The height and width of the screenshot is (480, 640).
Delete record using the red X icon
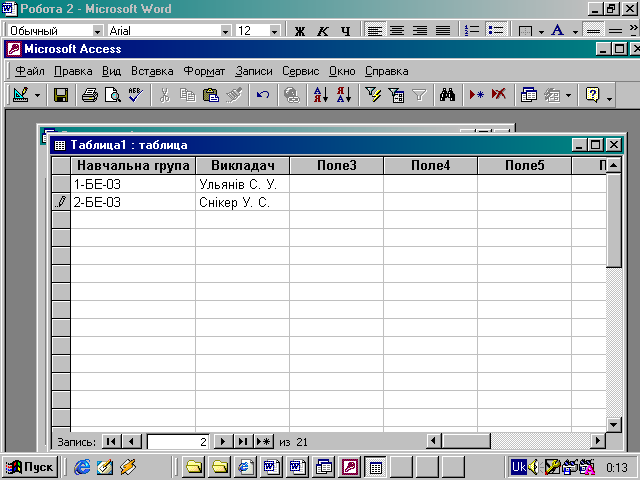click(x=499, y=95)
